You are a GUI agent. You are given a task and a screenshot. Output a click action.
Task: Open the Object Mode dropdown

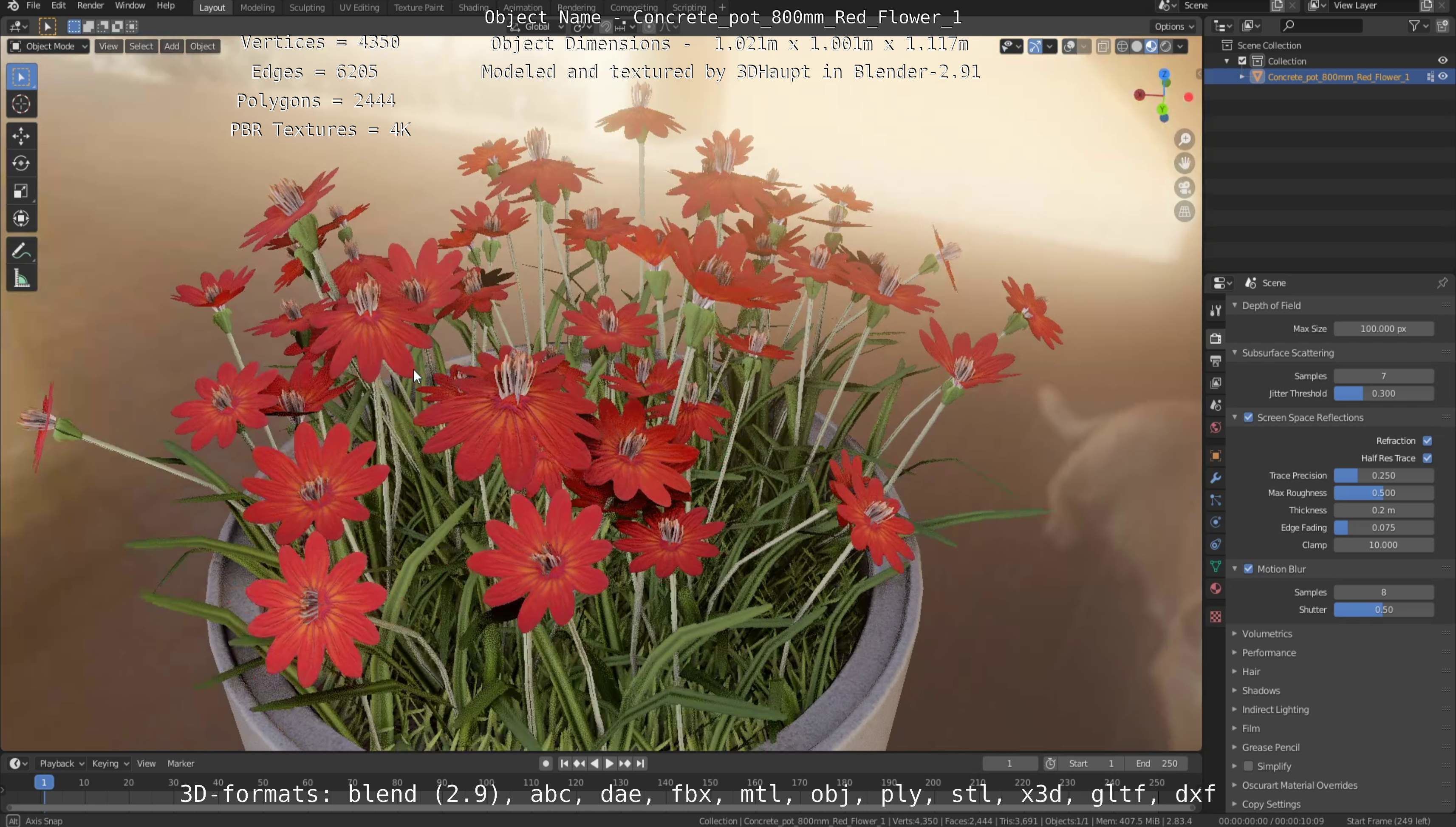(x=48, y=47)
